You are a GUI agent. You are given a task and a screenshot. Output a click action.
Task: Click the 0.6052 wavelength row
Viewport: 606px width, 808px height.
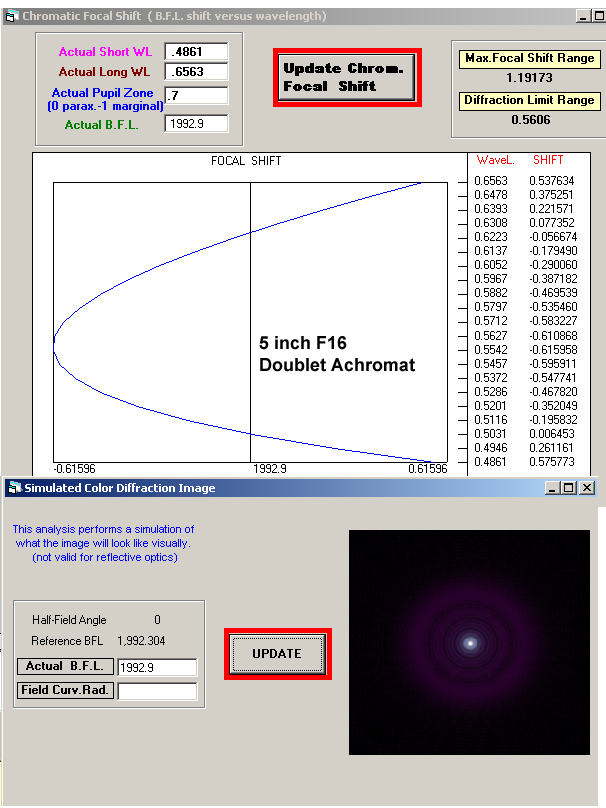491,265
